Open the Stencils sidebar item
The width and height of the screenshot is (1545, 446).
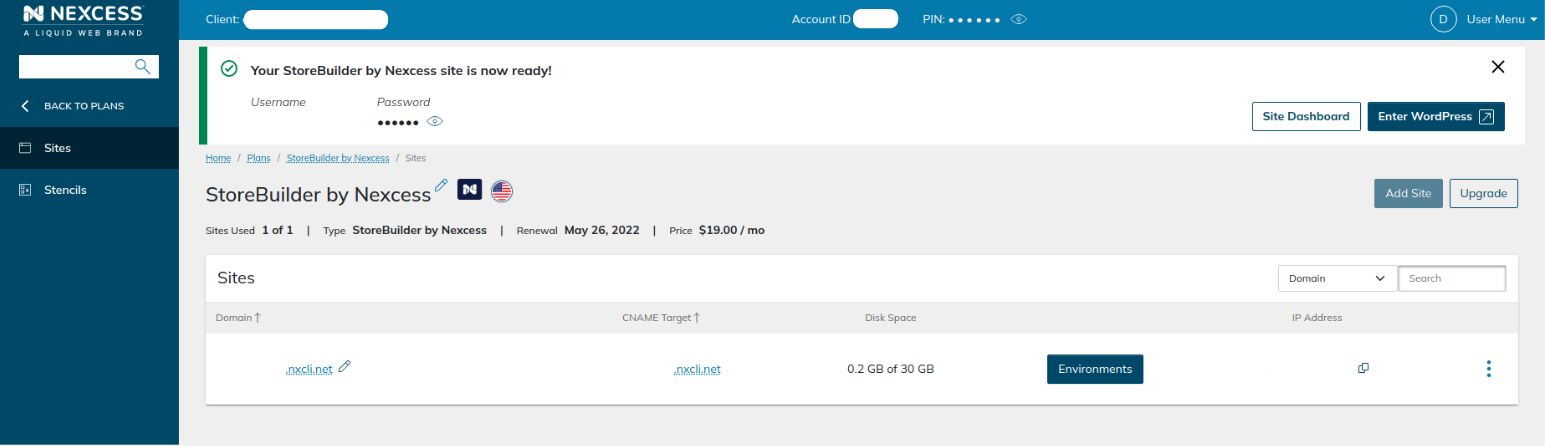click(x=89, y=190)
